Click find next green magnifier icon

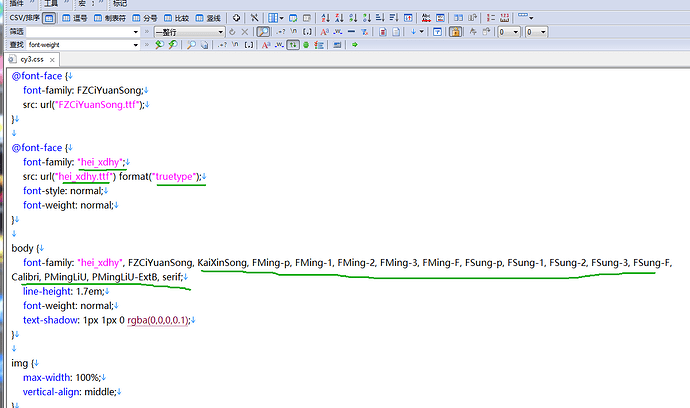click(x=159, y=45)
